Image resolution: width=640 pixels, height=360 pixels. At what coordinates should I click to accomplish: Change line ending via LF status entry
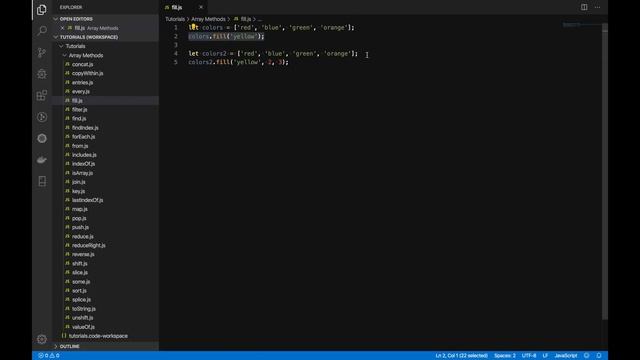click(545, 356)
